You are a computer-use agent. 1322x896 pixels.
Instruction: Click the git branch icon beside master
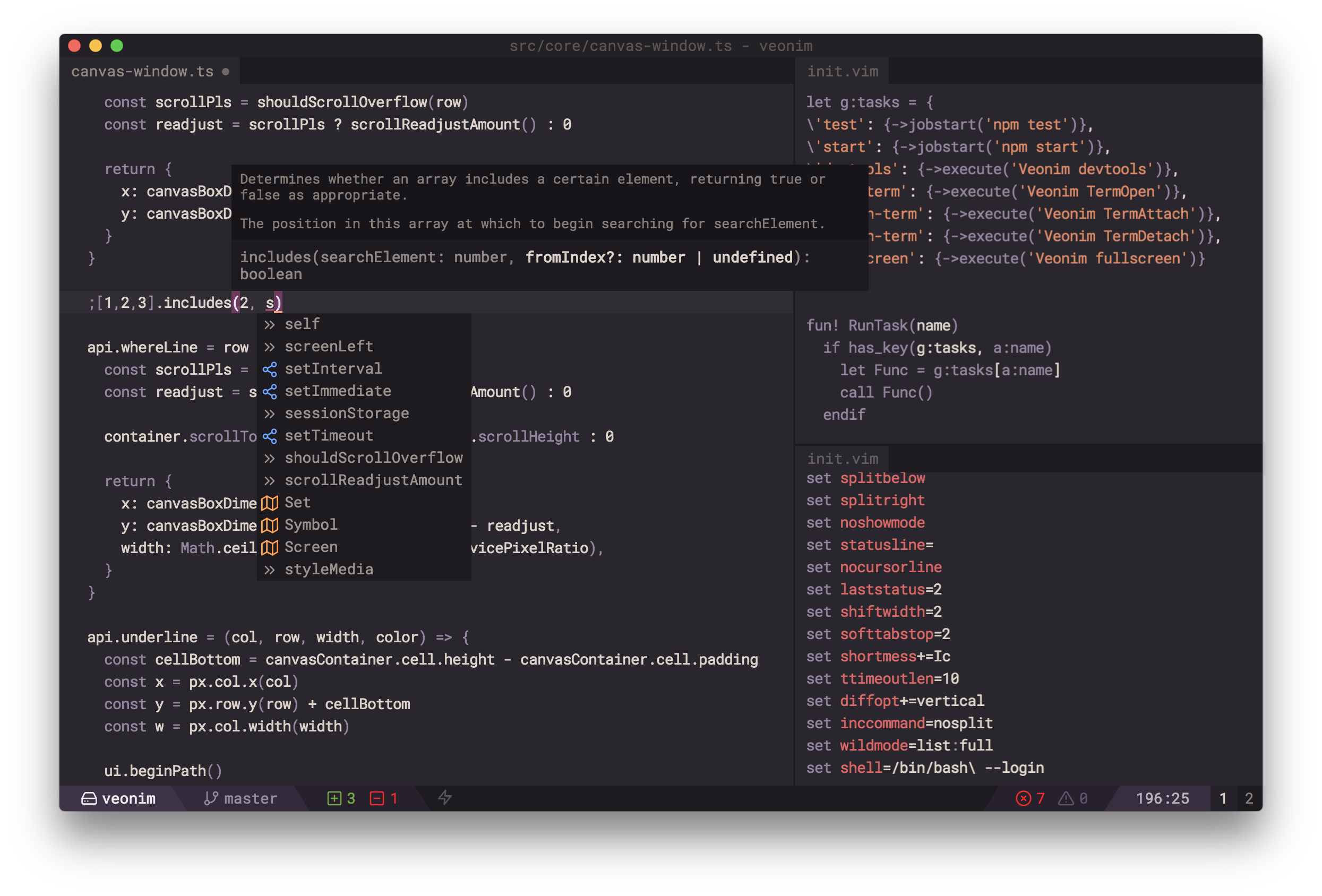210,799
